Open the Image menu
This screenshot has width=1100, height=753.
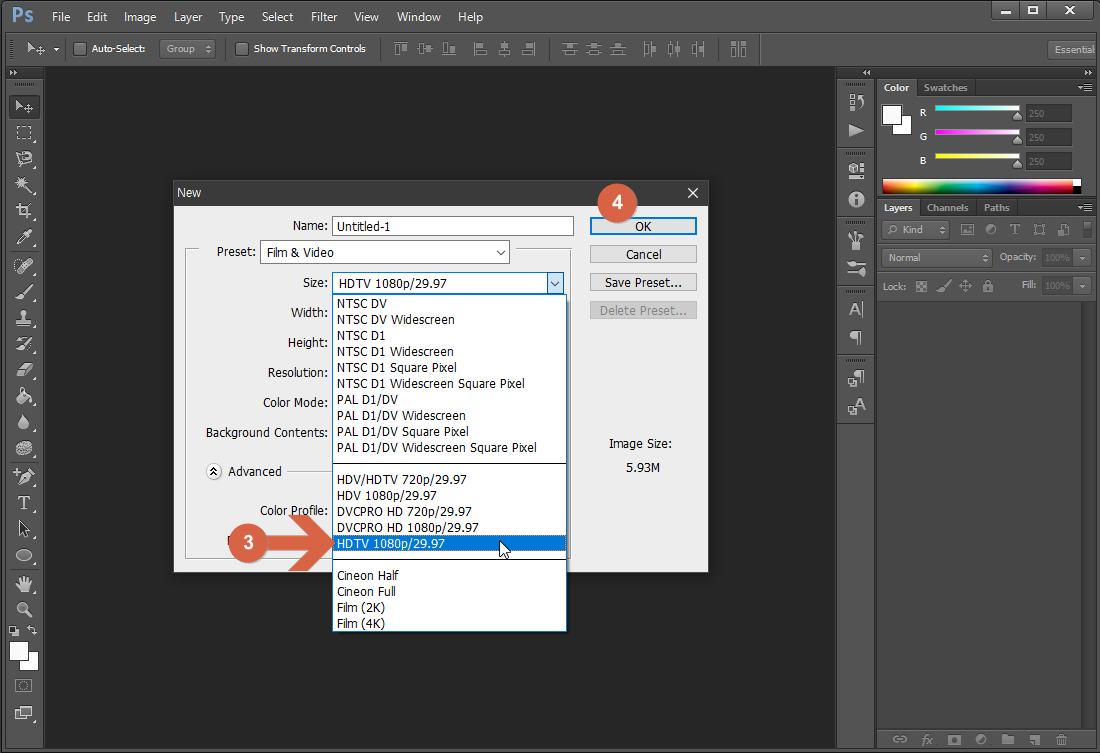(x=140, y=17)
